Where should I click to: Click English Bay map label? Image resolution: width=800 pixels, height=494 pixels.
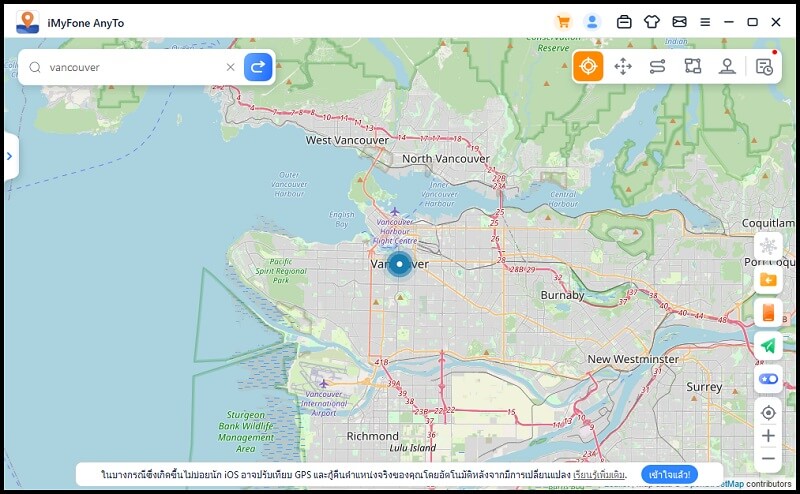341,219
